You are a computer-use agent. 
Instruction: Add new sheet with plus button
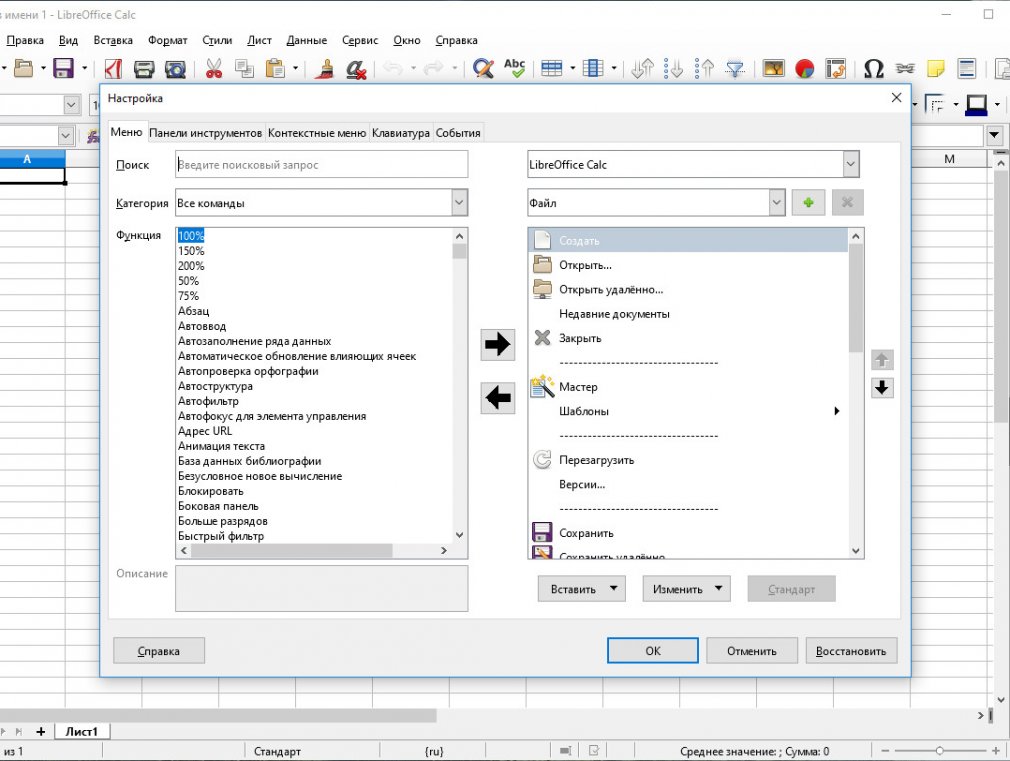point(41,731)
